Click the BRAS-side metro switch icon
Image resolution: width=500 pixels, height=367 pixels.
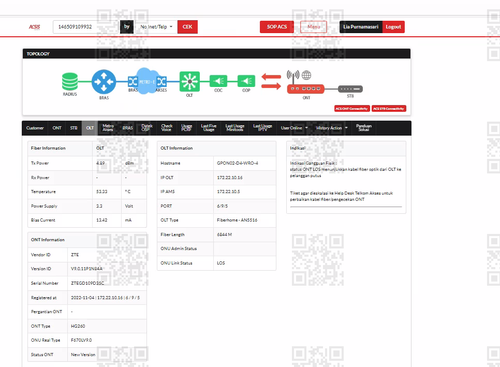click(x=133, y=81)
